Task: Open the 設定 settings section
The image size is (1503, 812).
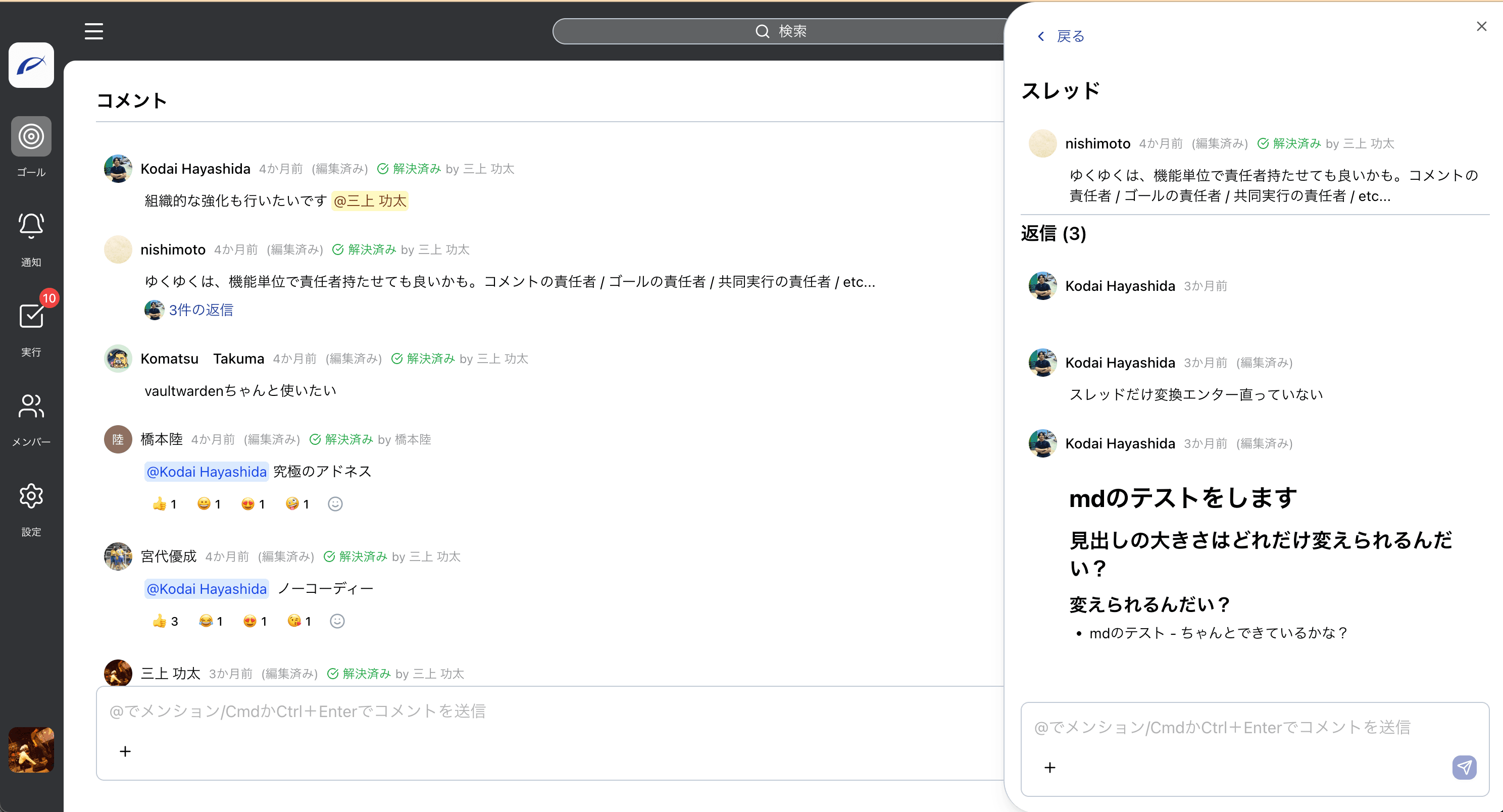Action: click(30, 496)
